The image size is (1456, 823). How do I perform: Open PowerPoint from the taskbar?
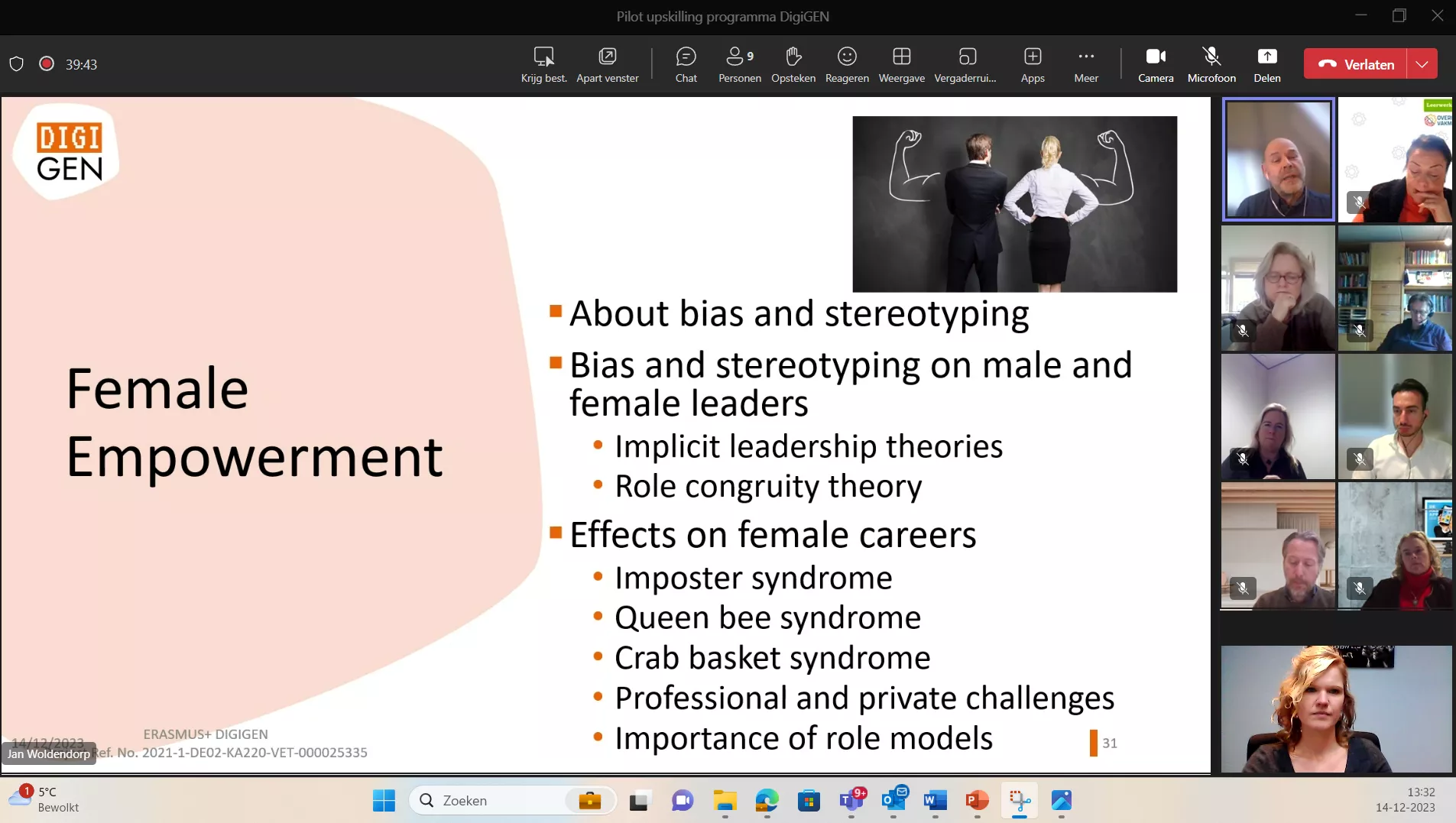point(977,800)
